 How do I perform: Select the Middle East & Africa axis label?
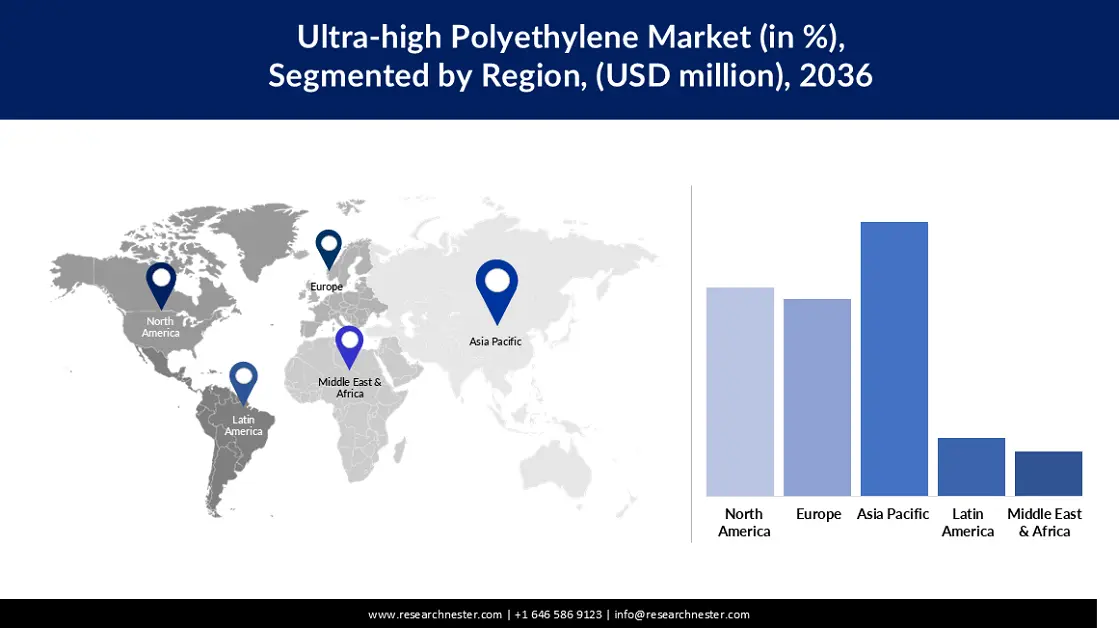(x=1044, y=522)
